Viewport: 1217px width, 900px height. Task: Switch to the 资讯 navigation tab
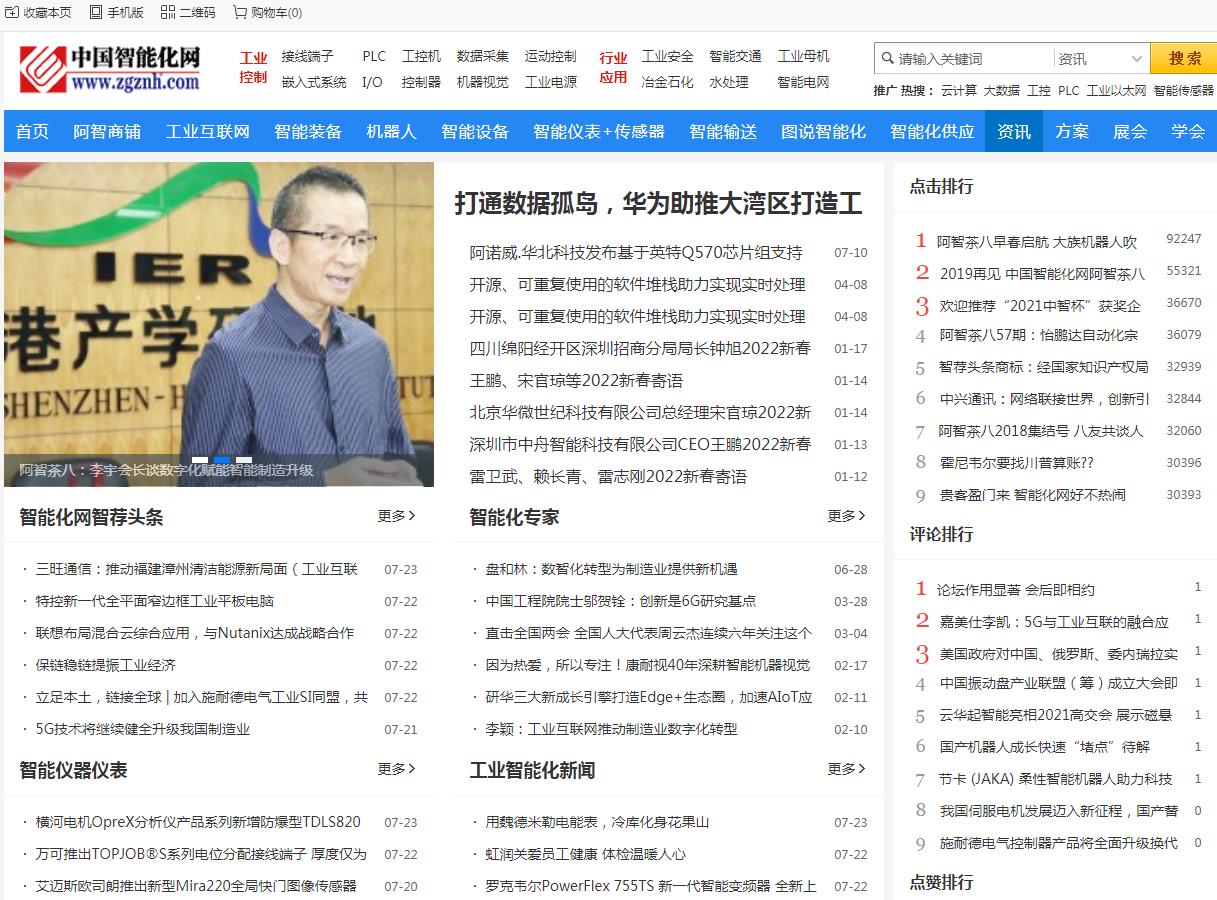[x=1014, y=131]
